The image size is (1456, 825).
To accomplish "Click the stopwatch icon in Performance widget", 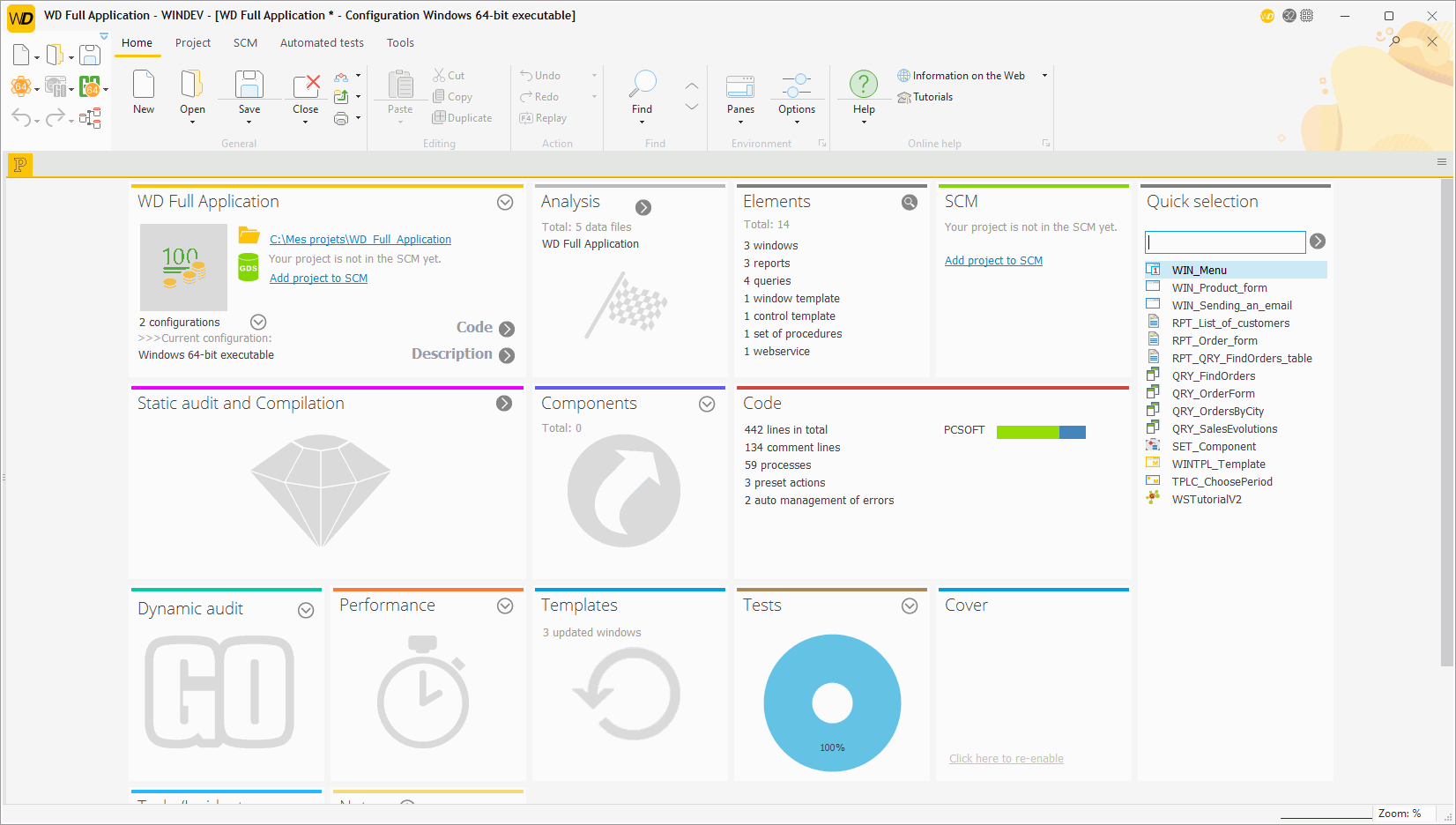I will 423,692.
